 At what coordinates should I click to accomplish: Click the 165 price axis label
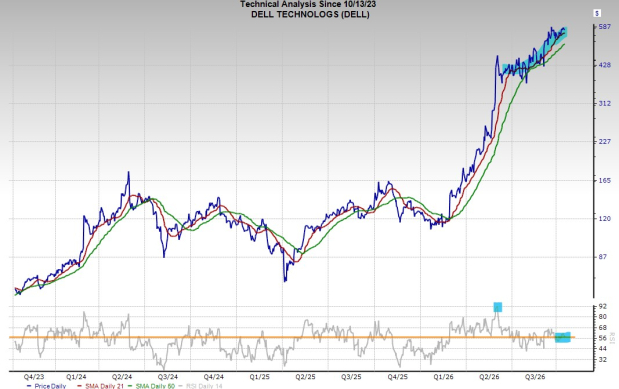click(x=605, y=180)
